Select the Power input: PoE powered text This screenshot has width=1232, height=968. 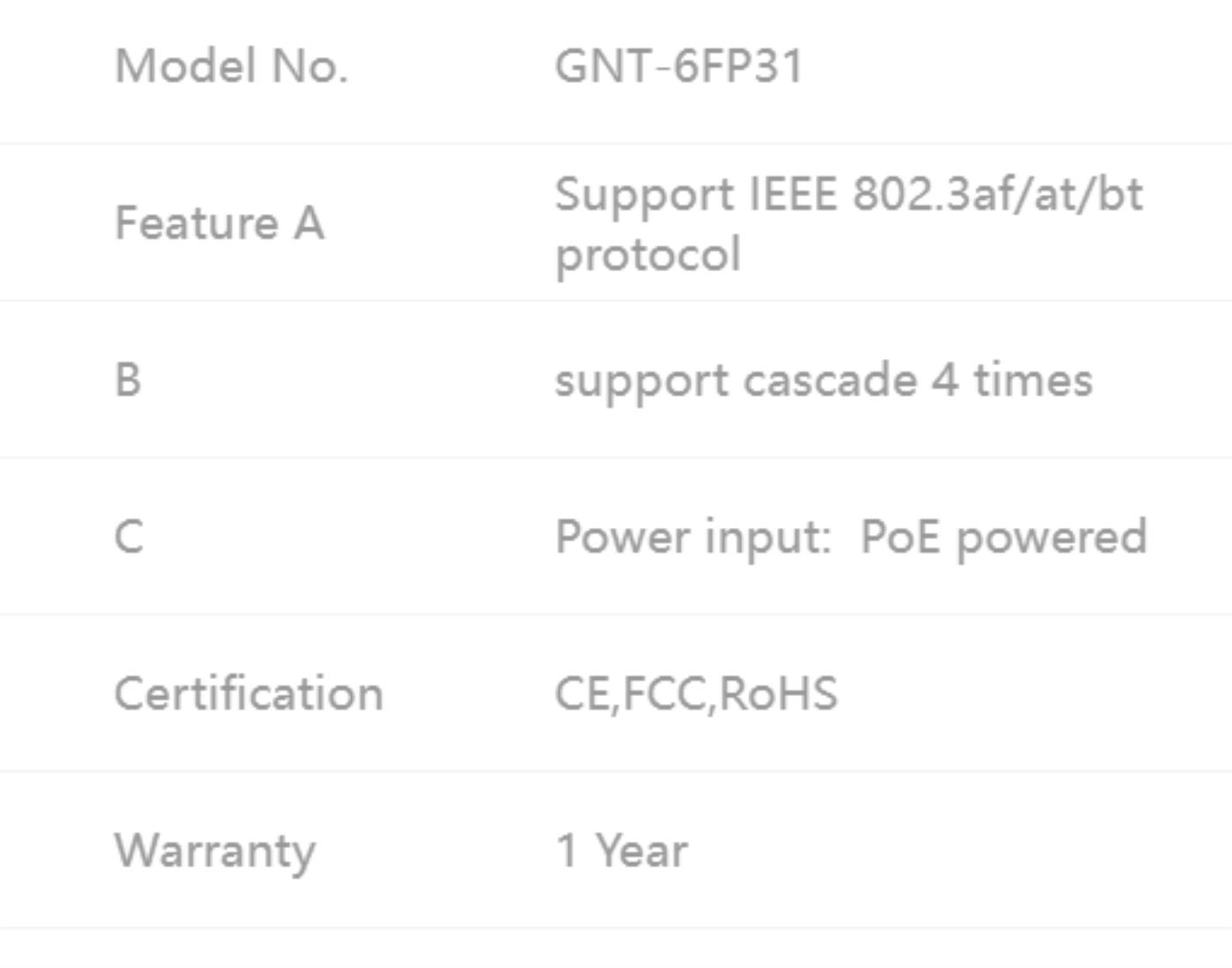tap(851, 537)
